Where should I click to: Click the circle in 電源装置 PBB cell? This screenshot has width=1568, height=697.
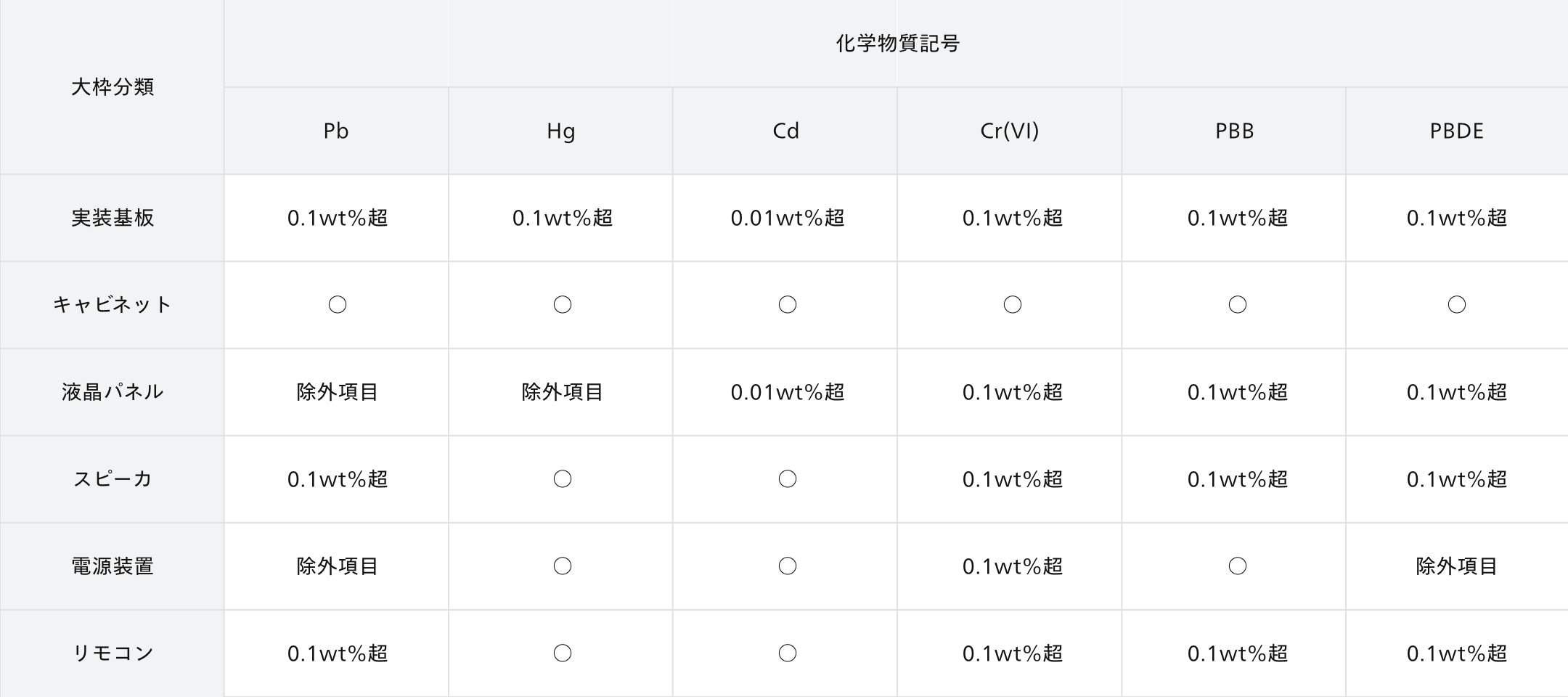(1238, 566)
